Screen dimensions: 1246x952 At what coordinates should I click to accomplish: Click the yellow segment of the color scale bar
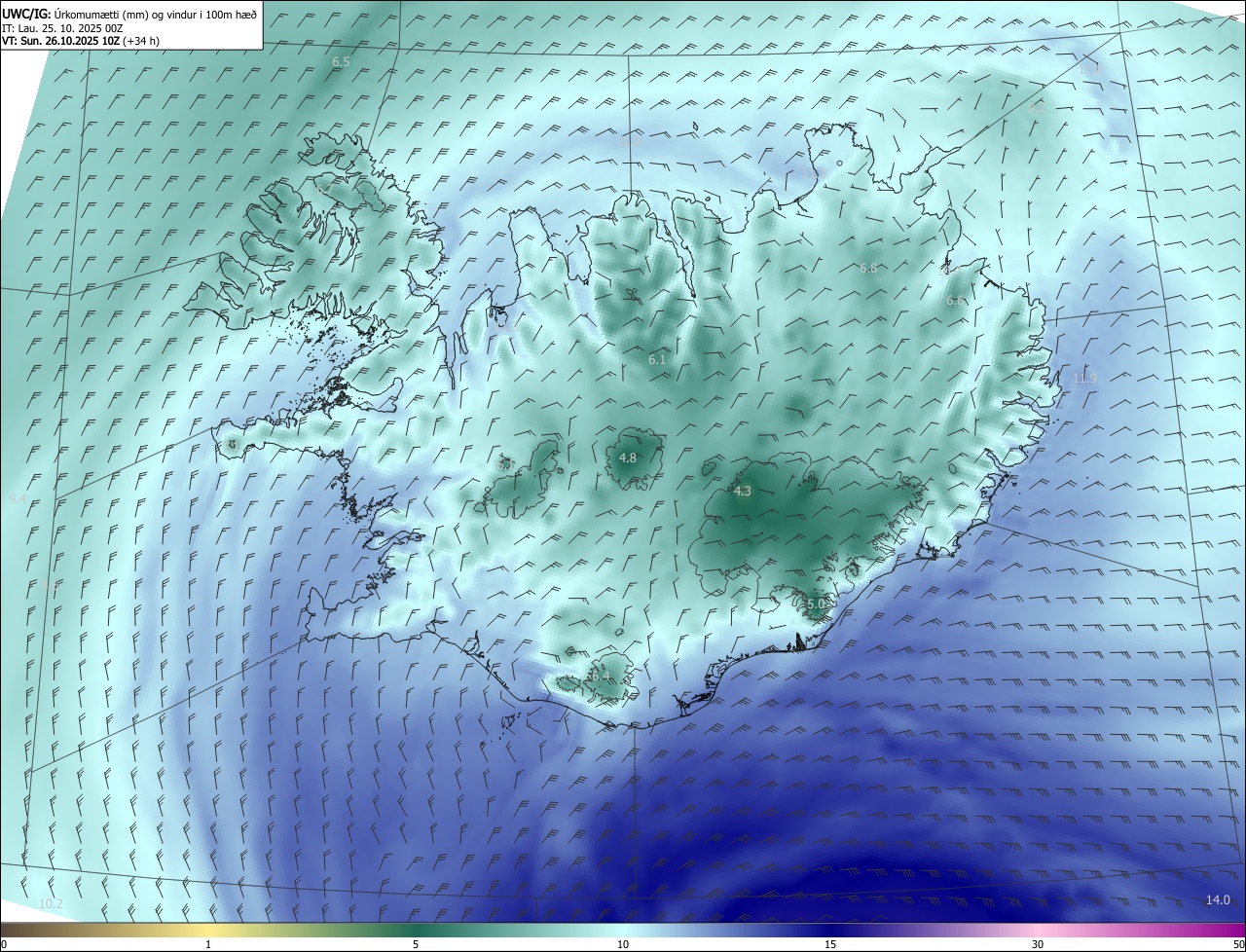[208, 930]
